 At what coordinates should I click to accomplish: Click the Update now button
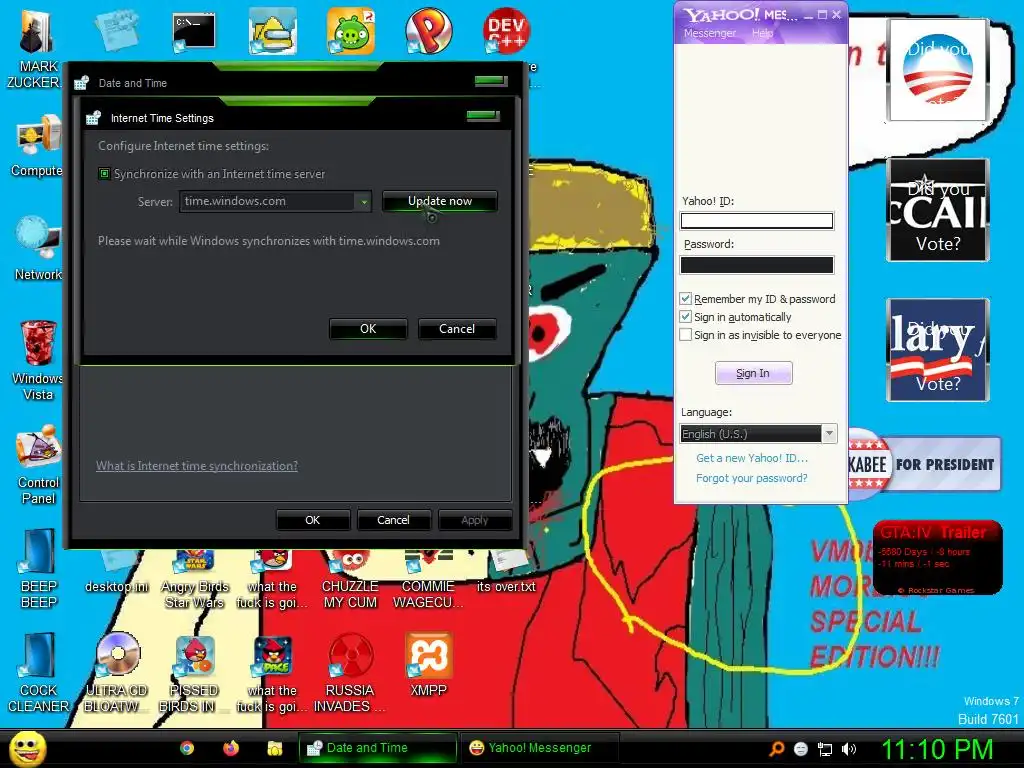coord(440,201)
